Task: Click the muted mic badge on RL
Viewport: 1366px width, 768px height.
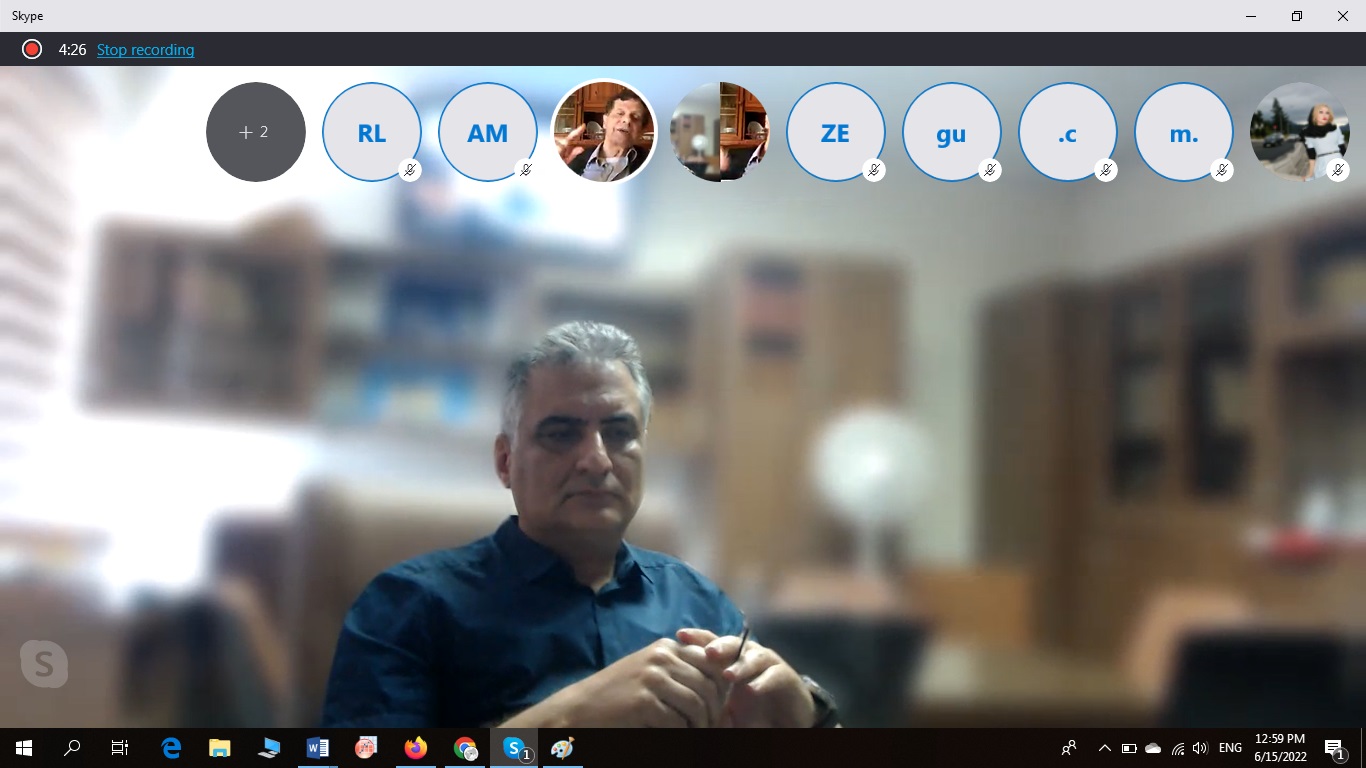Action: pos(409,170)
